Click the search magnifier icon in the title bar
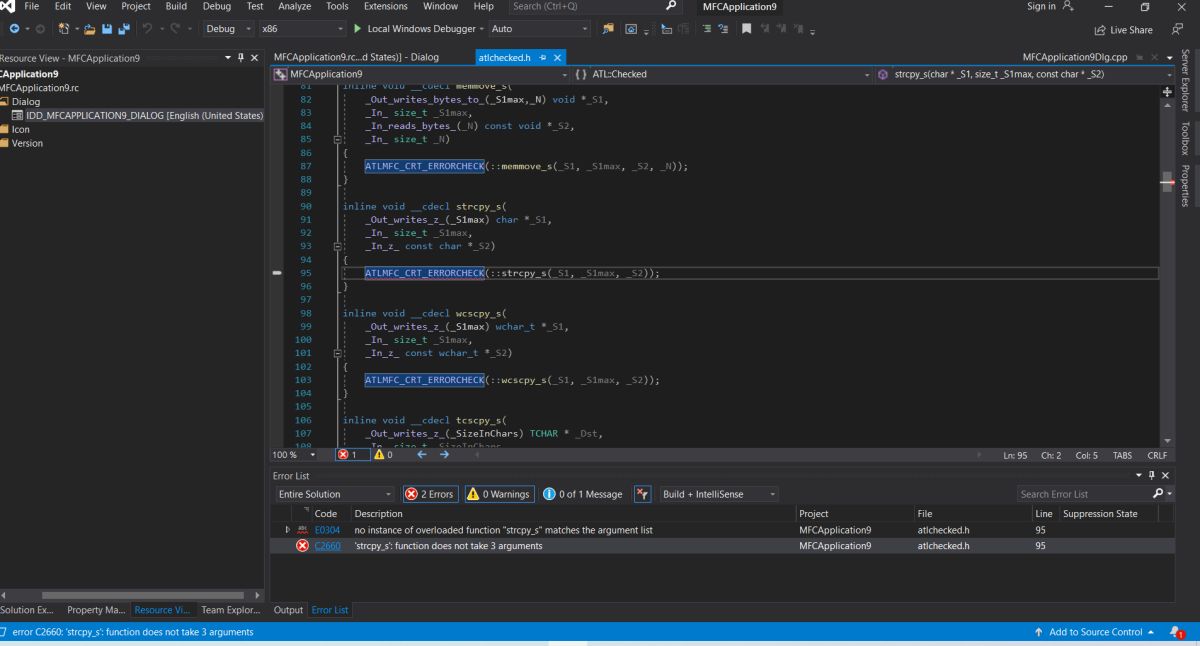This screenshot has width=1200, height=646. [x=671, y=6]
